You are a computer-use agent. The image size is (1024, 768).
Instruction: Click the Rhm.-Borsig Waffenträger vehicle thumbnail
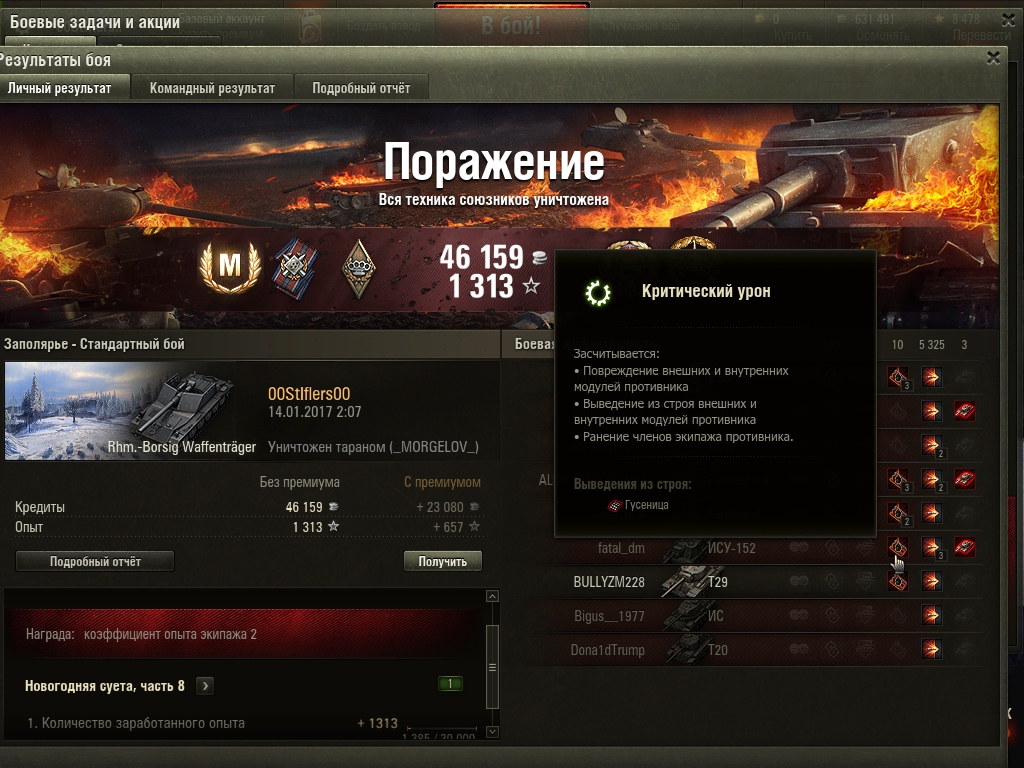pos(131,411)
